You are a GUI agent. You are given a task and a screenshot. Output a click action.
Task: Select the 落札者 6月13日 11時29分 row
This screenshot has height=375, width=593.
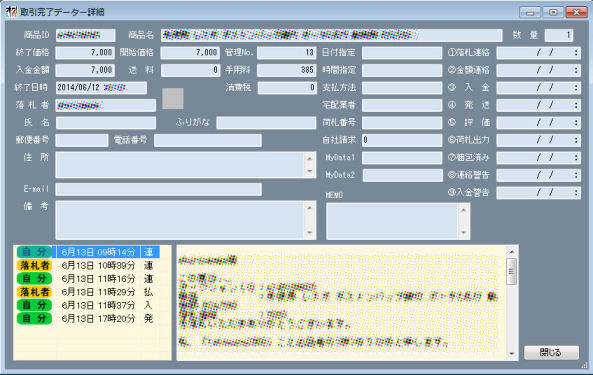(x=88, y=292)
